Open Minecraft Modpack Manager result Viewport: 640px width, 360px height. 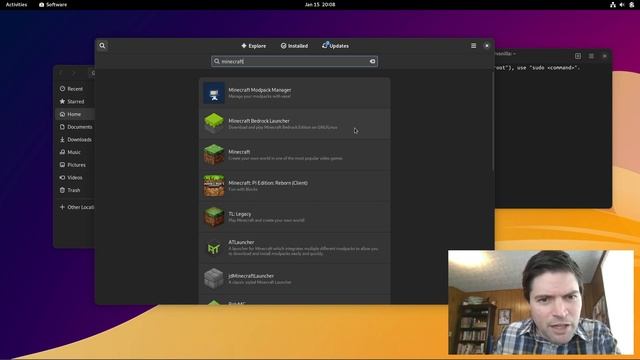coord(294,93)
